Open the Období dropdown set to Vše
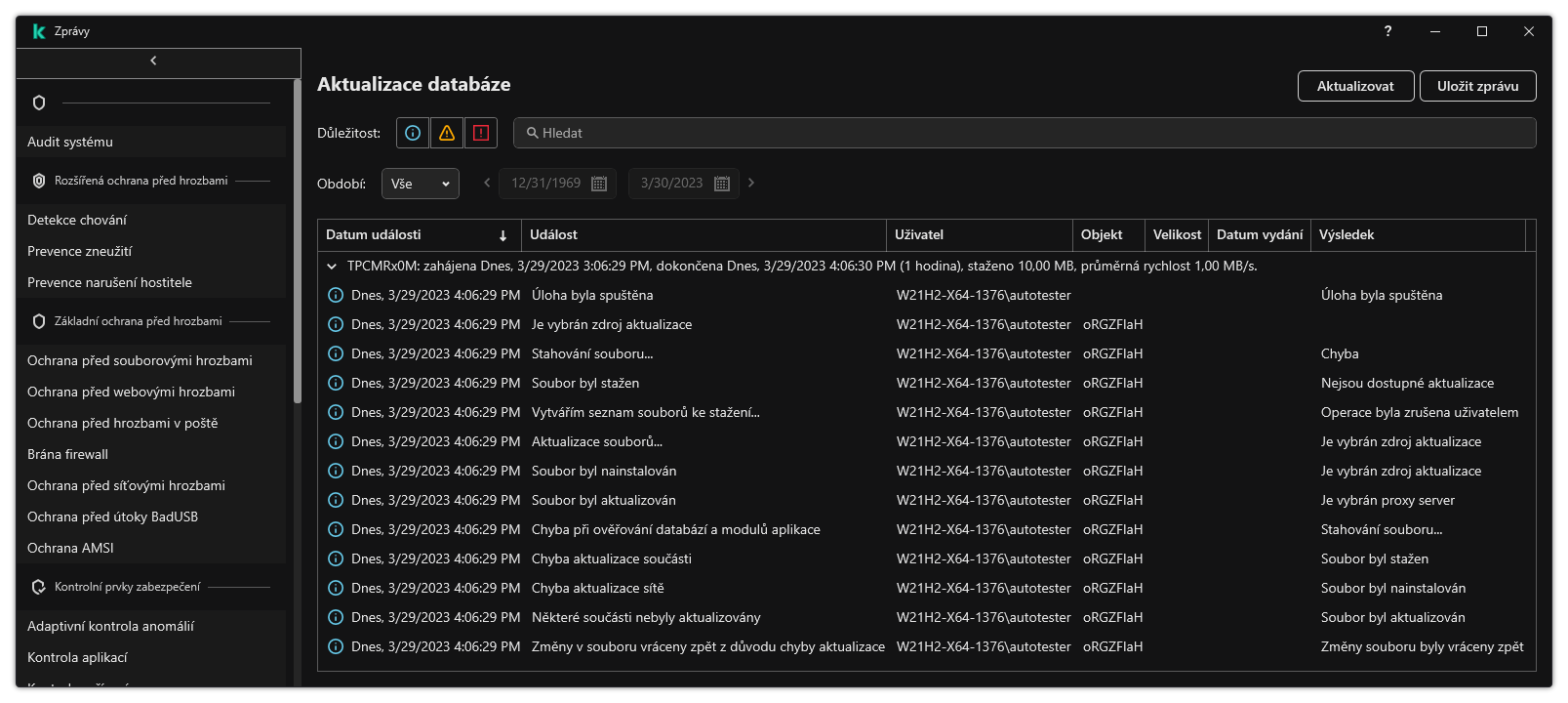1568x703 pixels. click(420, 184)
